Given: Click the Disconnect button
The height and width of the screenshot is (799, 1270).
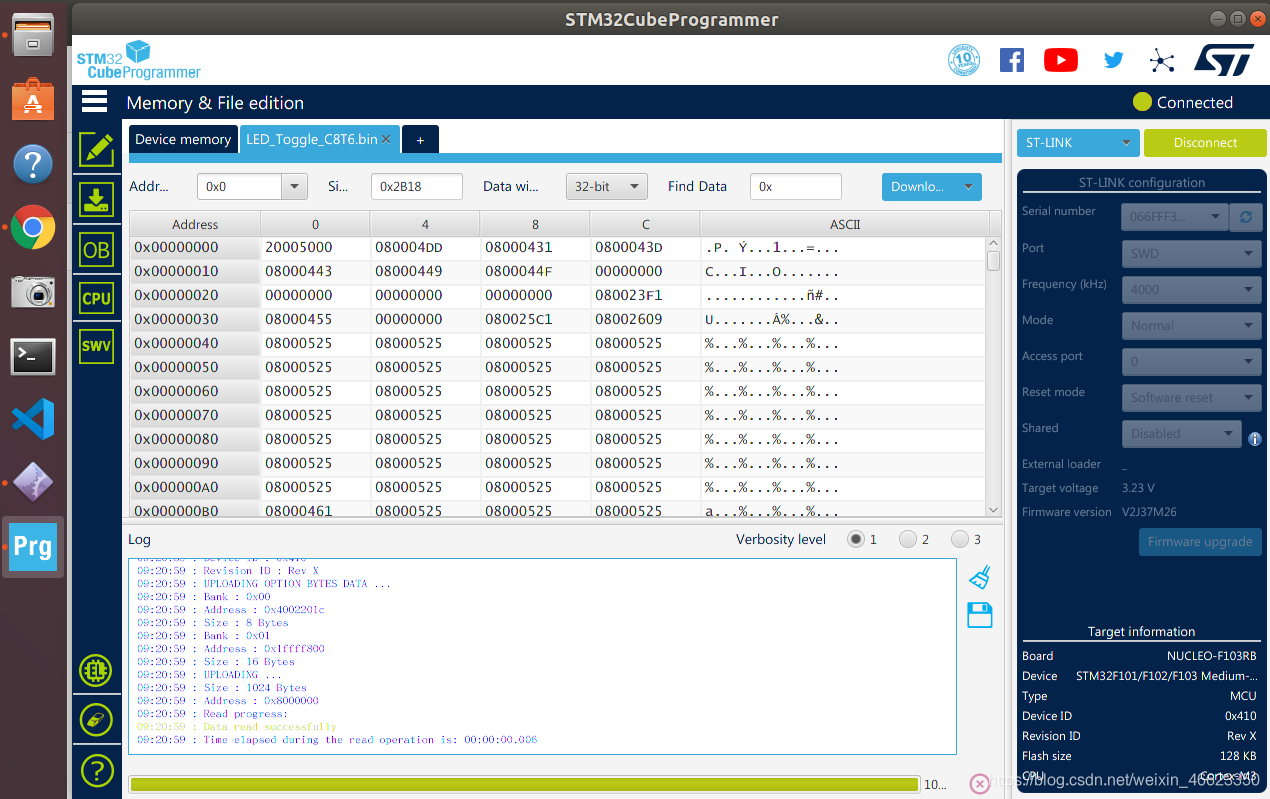Looking at the screenshot, I should (x=1205, y=143).
